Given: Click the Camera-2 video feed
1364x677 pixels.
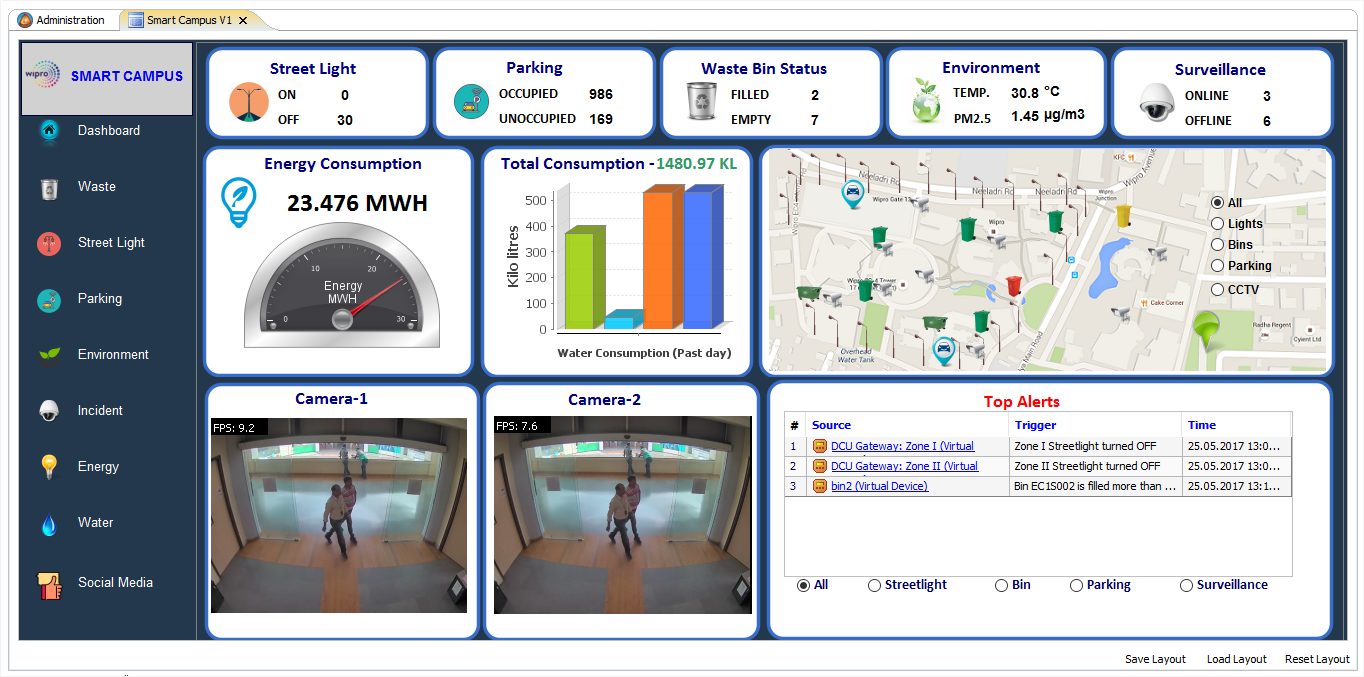Looking at the screenshot, I should (x=622, y=515).
